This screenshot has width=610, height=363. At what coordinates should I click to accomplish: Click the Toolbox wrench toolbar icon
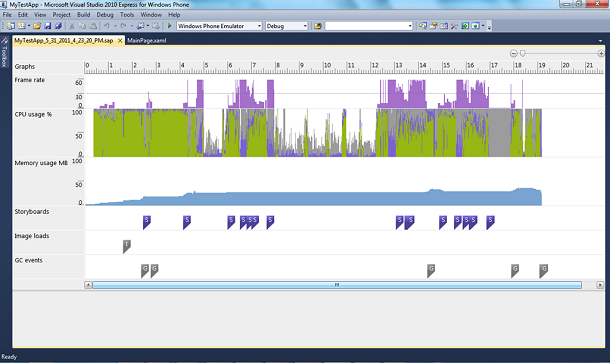pyautogui.click(x=454, y=26)
